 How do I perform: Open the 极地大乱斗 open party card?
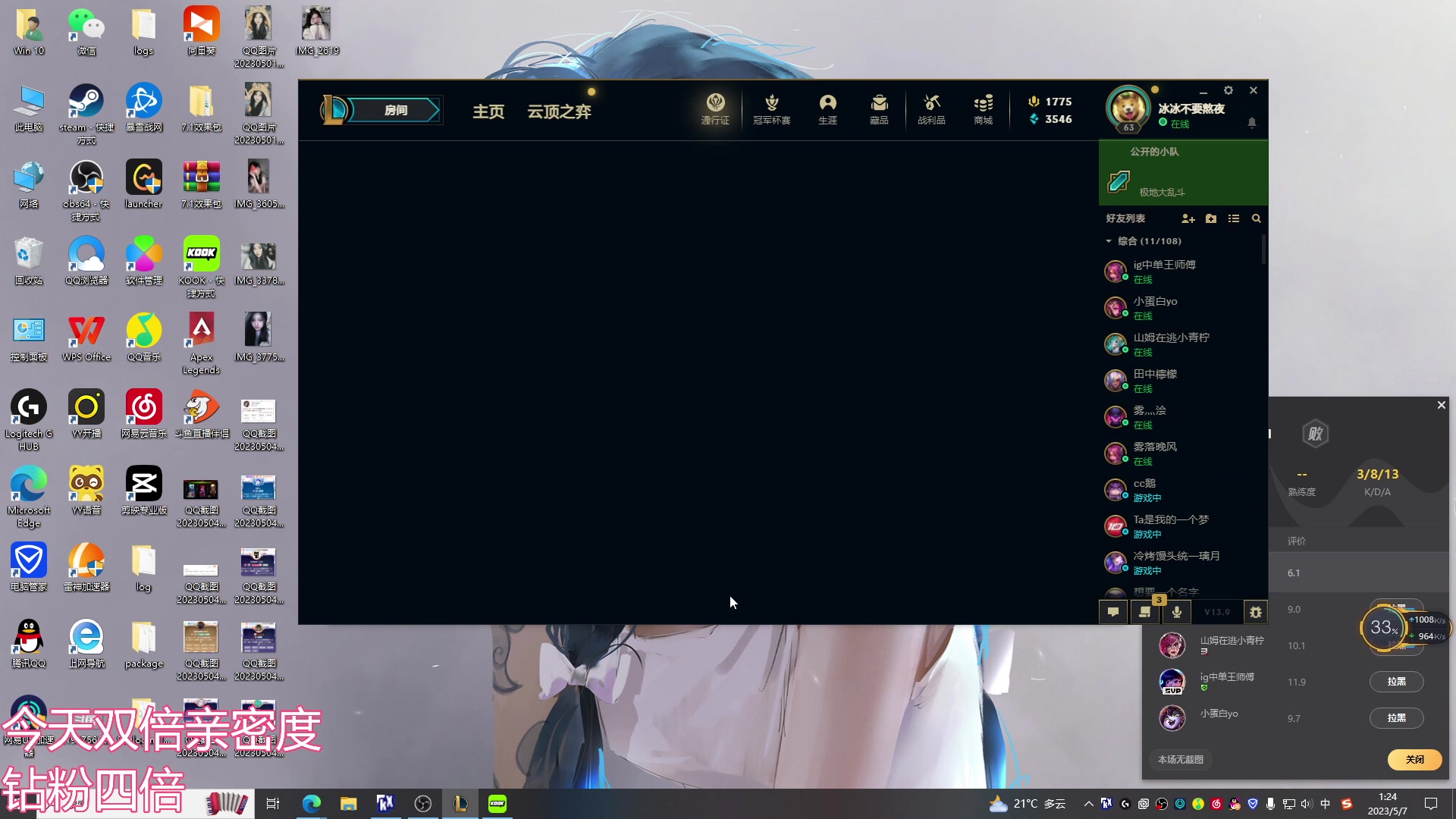(x=1183, y=173)
